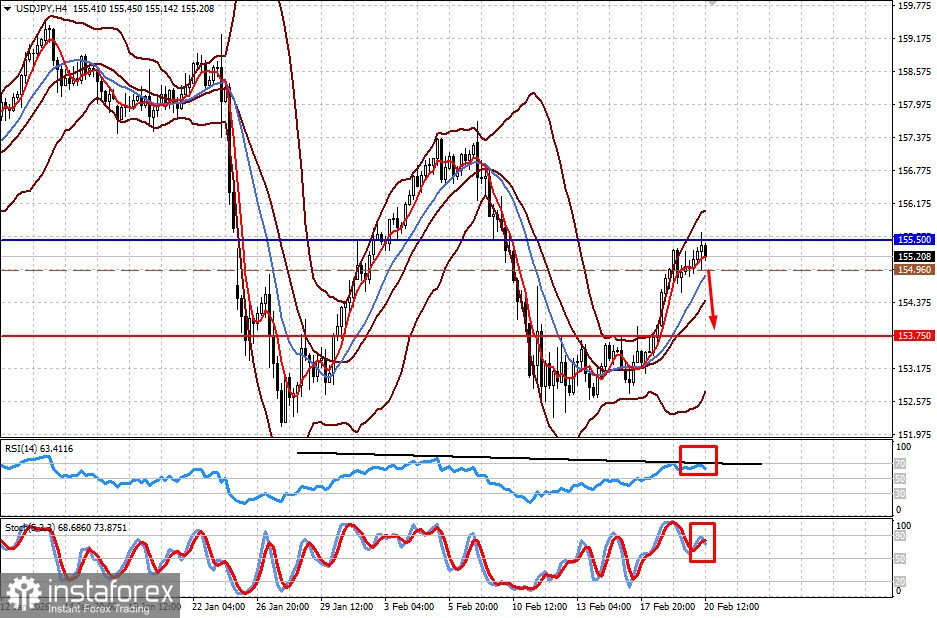Click the 10 Feb 12:00 time label
This screenshot has width=937, height=618.
540,607
